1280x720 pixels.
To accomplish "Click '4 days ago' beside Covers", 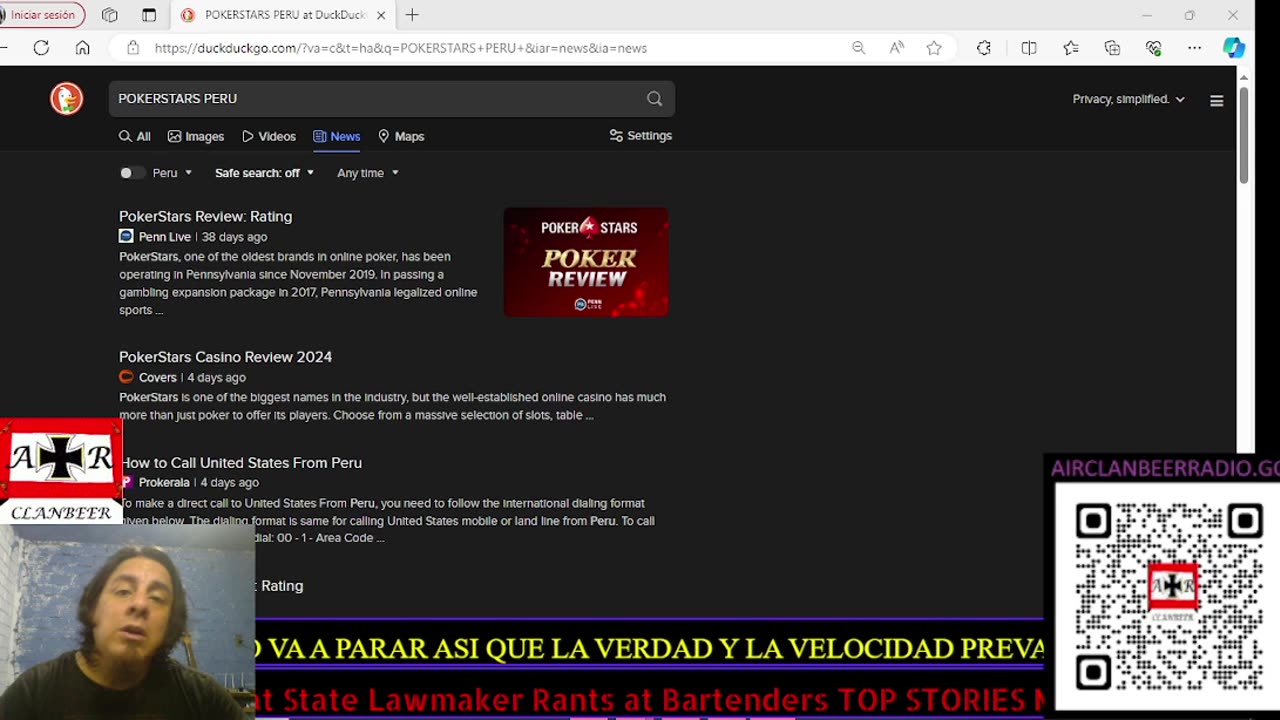I will click(216, 377).
